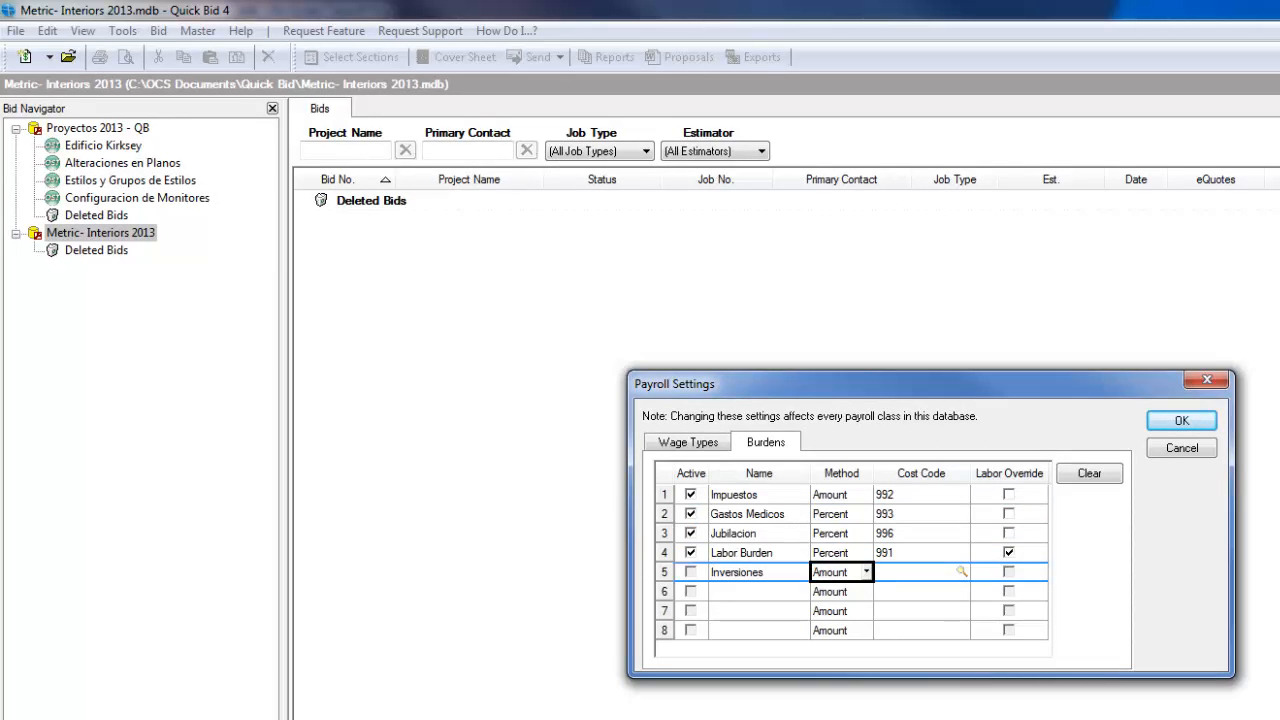Click Cost Code cell for Jubilacion
Image resolution: width=1280 pixels, height=720 pixels.
click(x=920, y=533)
